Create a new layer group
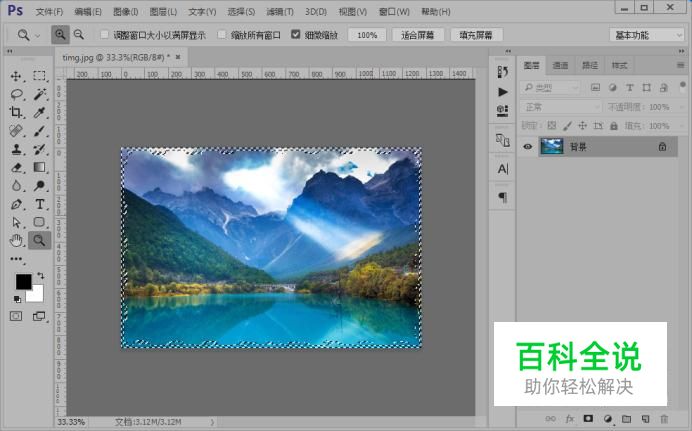692x431 pixels. click(x=627, y=419)
